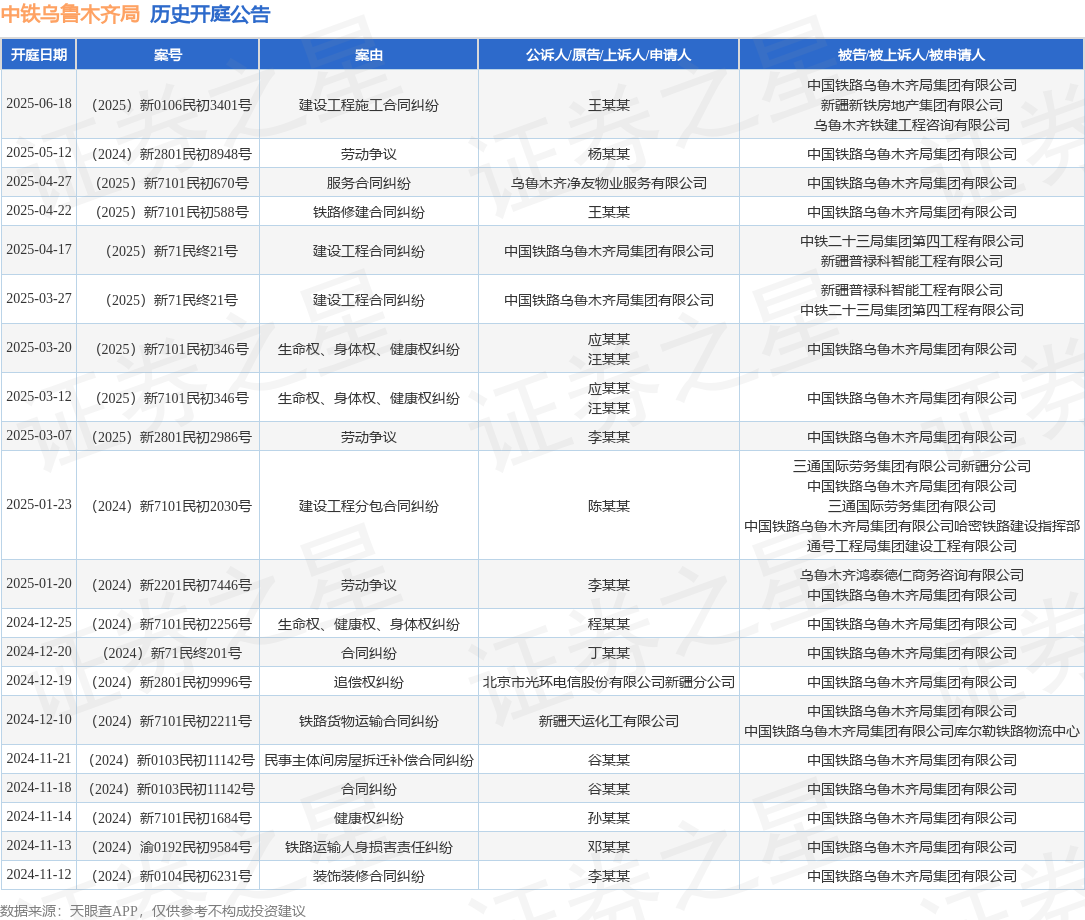This screenshot has height=920, width=1085.
Task: Select the date 2025-03-27
Action: click(39, 298)
